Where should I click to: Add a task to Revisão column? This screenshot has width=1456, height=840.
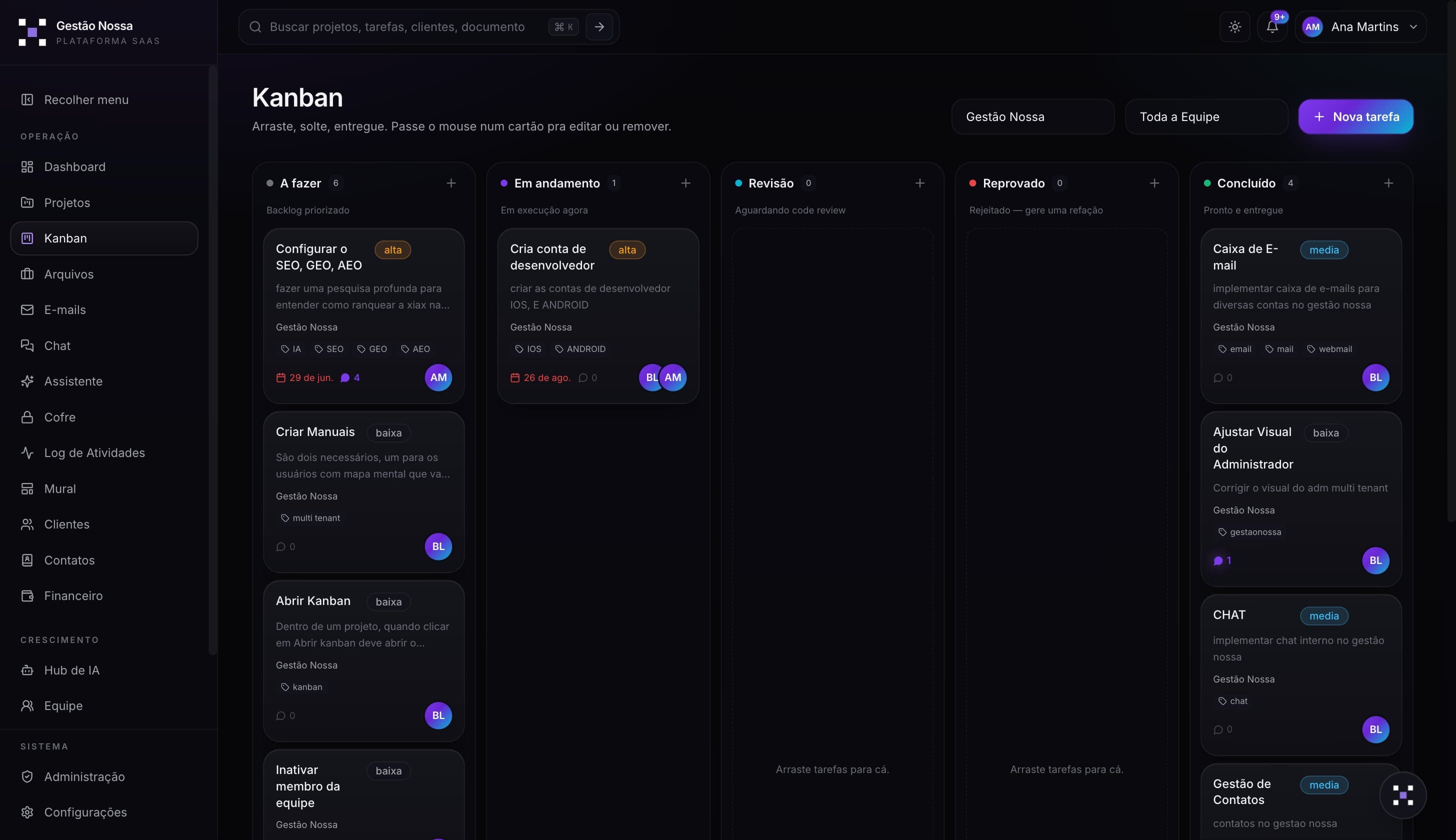[x=919, y=183]
